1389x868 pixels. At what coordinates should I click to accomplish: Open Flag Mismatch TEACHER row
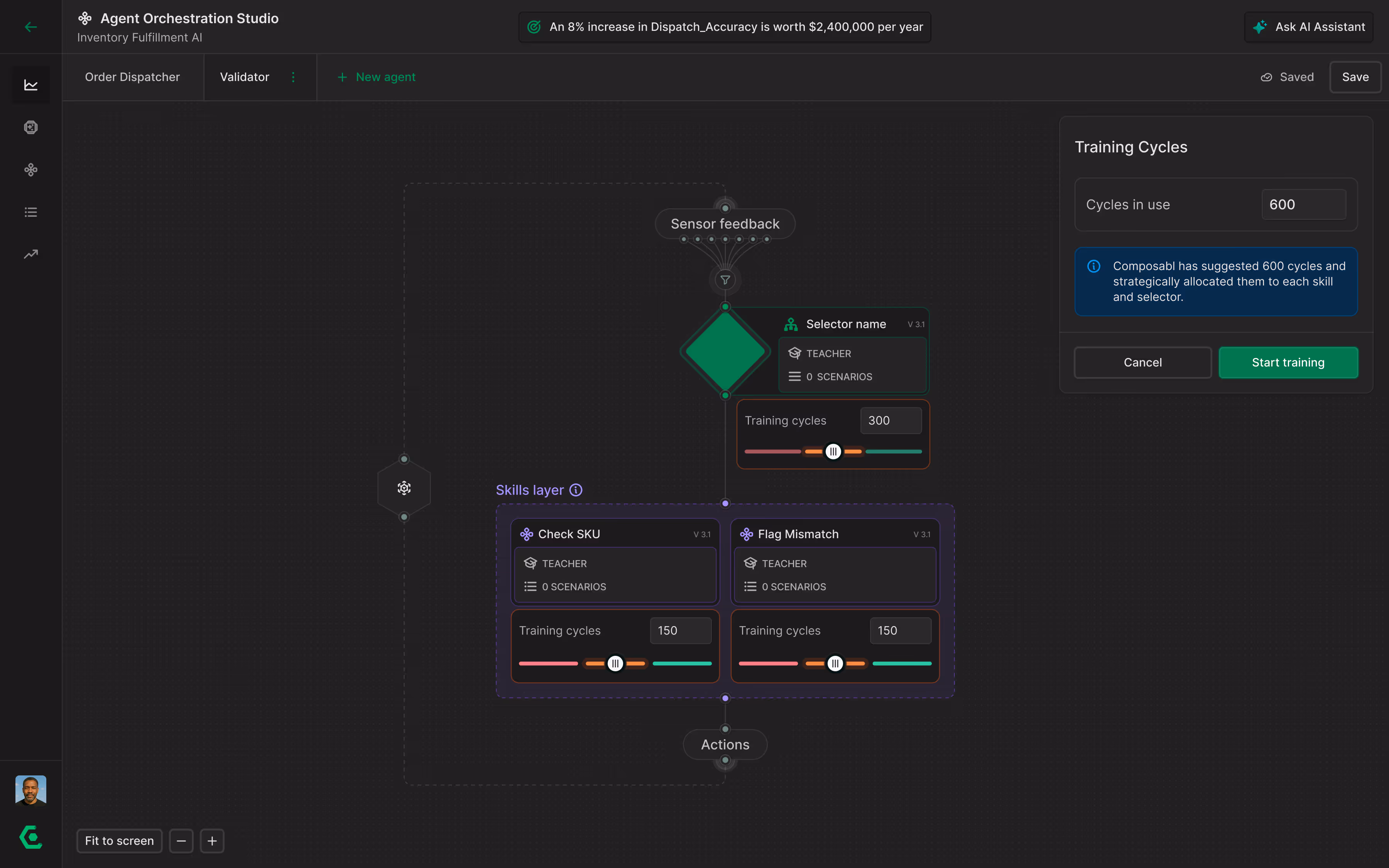coord(835,564)
